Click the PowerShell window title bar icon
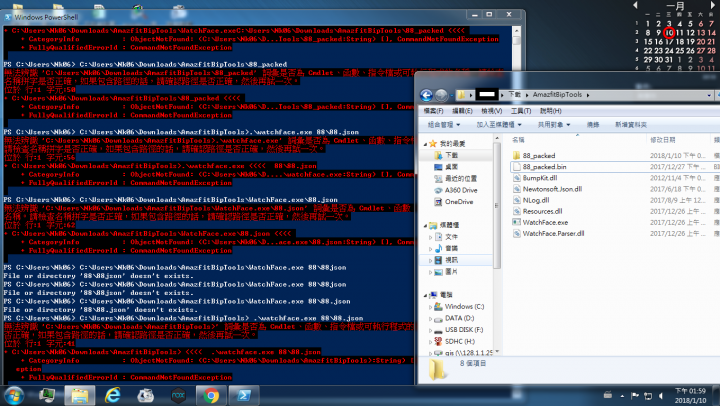Viewport: 720px width, 406px height. 8,17
